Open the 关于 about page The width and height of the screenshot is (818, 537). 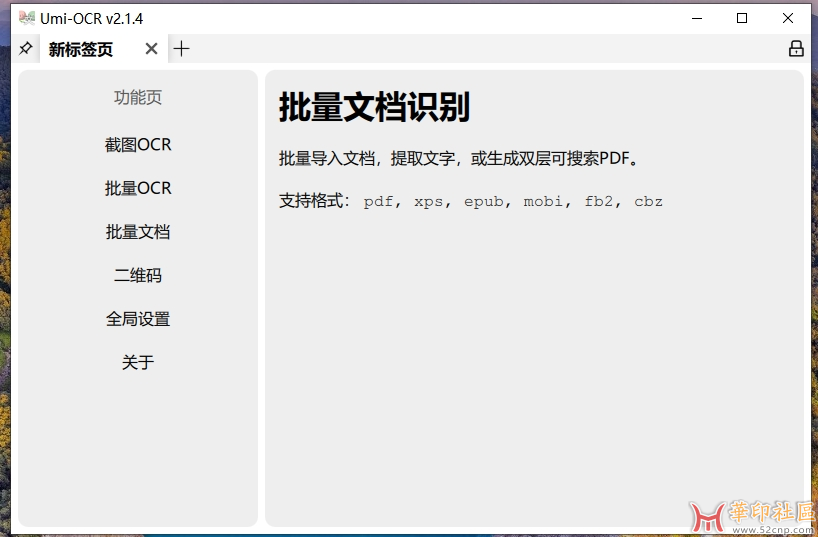(138, 362)
